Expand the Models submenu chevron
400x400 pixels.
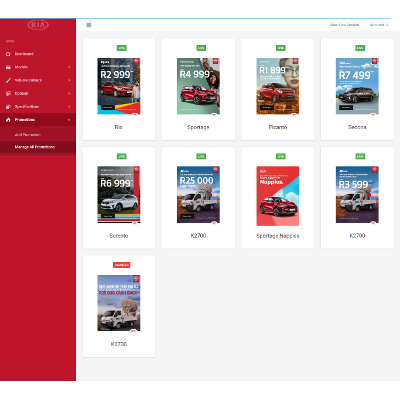pos(69,67)
